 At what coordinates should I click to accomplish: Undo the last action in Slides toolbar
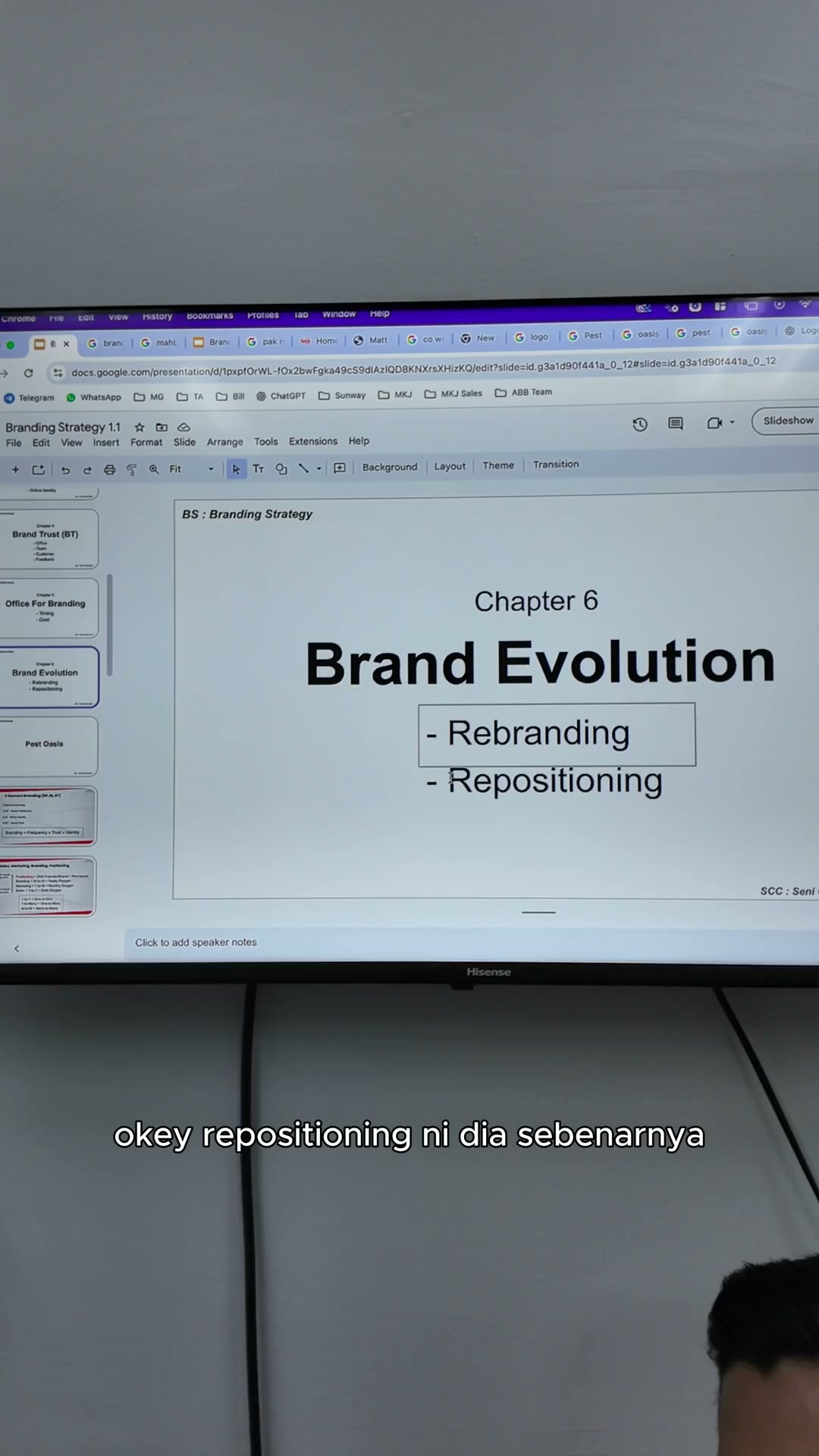tap(65, 470)
